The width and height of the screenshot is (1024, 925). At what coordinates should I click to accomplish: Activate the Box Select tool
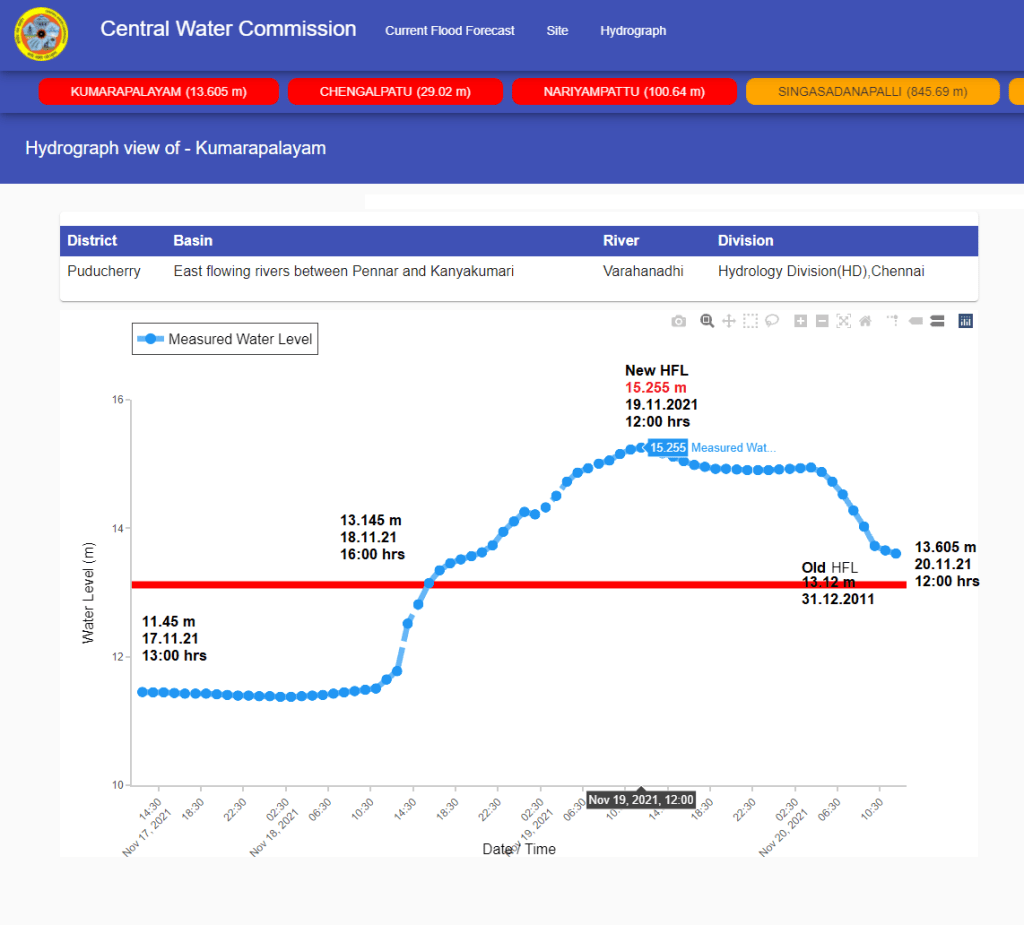750,321
